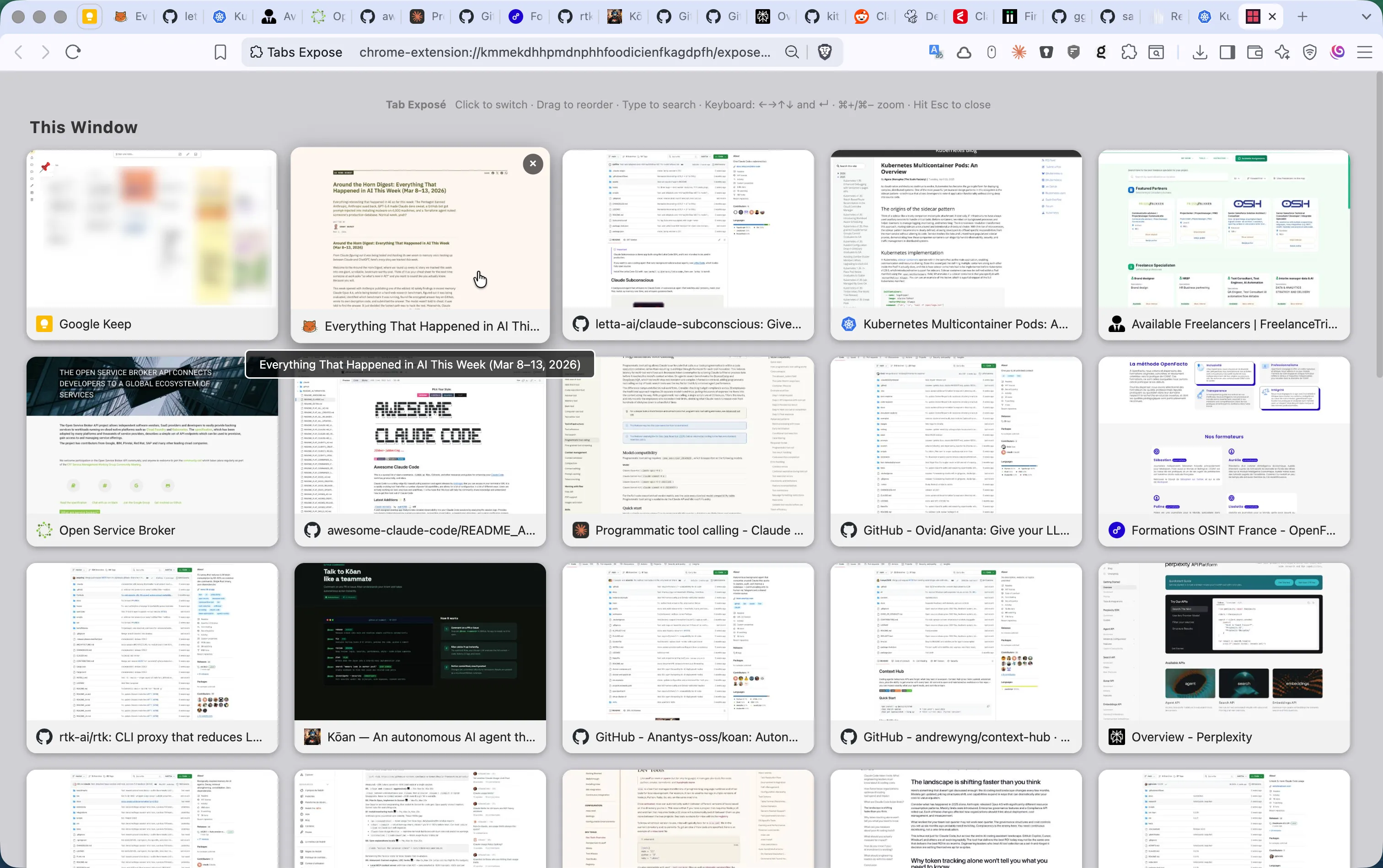1383x868 pixels.
Task: Open a new tab with plus button
Action: (x=1303, y=16)
